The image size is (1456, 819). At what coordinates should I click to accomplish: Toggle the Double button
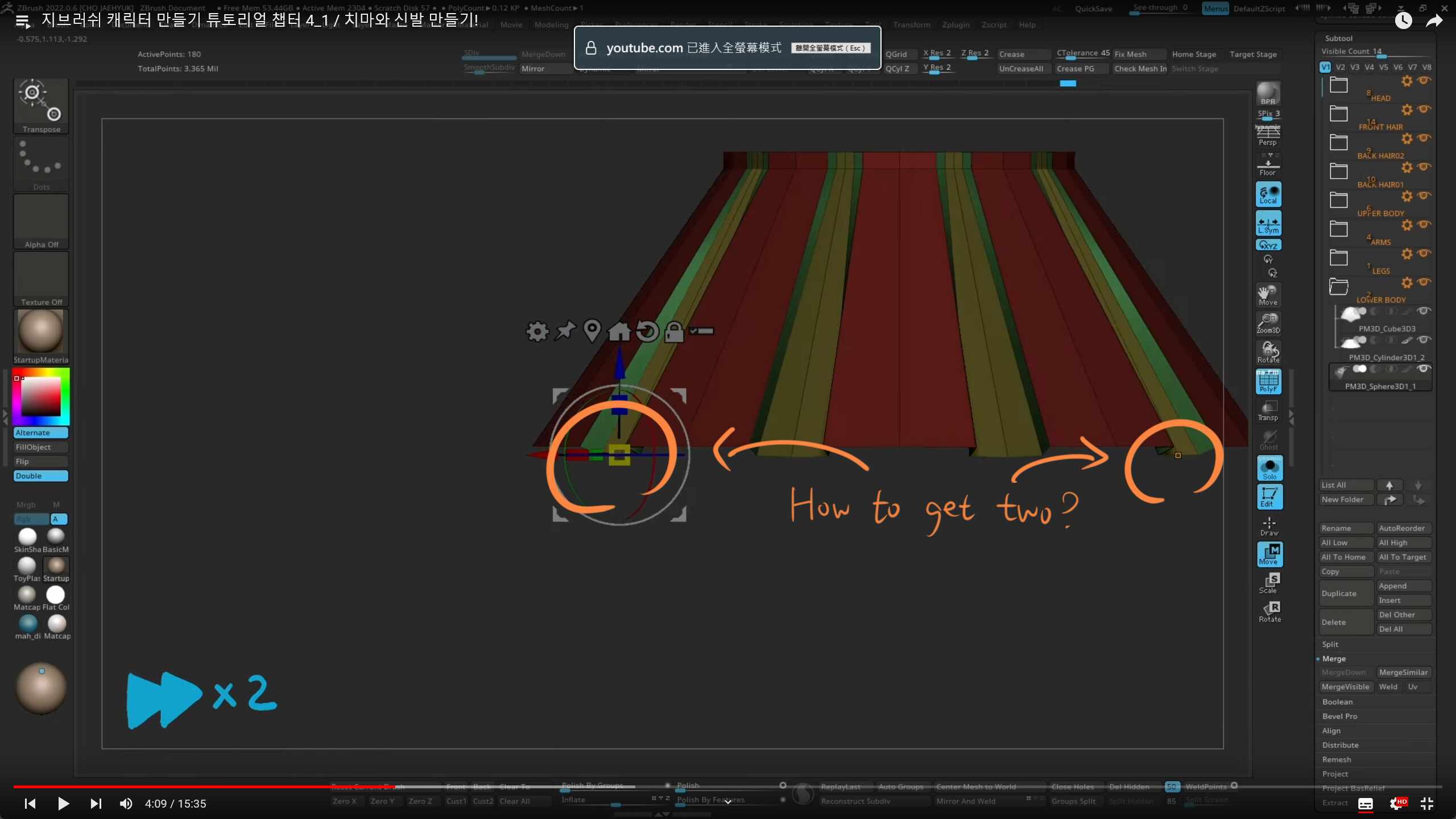(40, 476)
